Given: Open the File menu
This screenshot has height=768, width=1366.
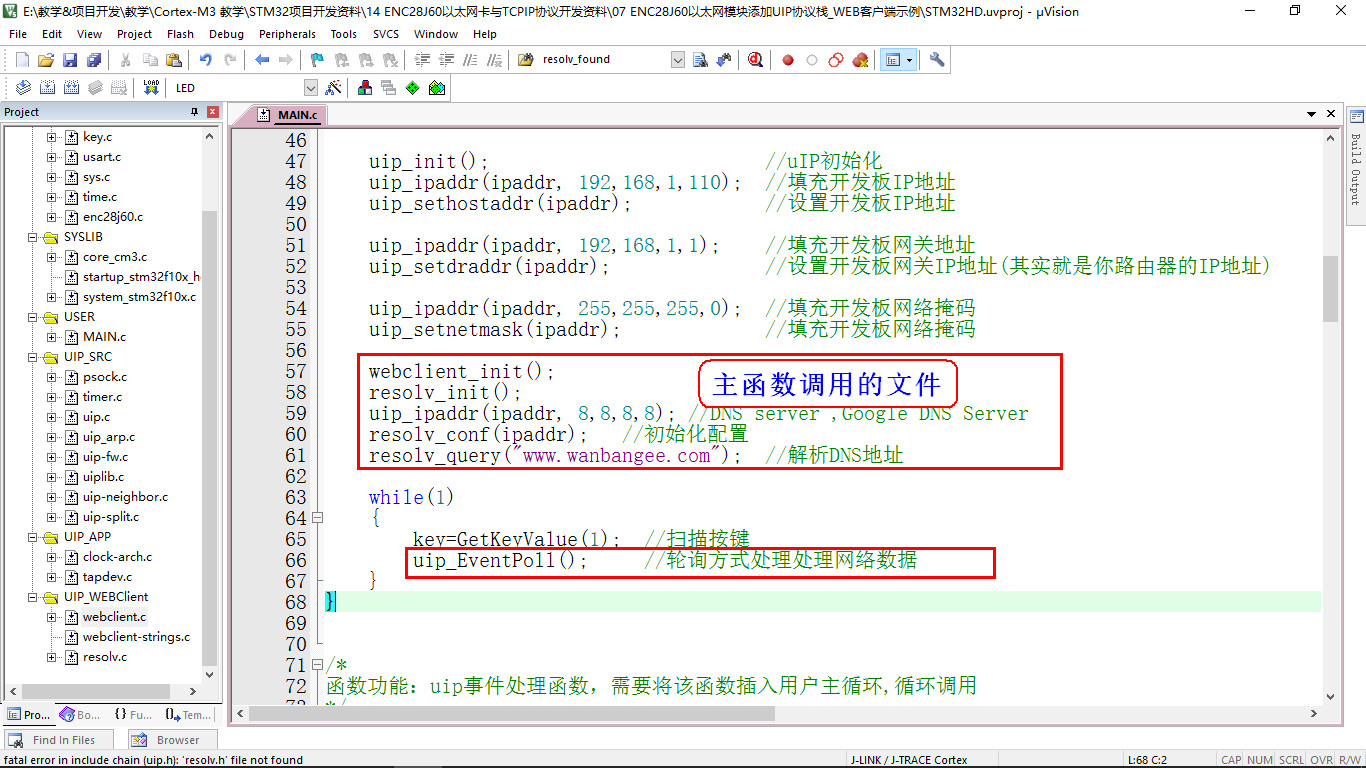Looking at the screenshot, I should click(18, 34).
